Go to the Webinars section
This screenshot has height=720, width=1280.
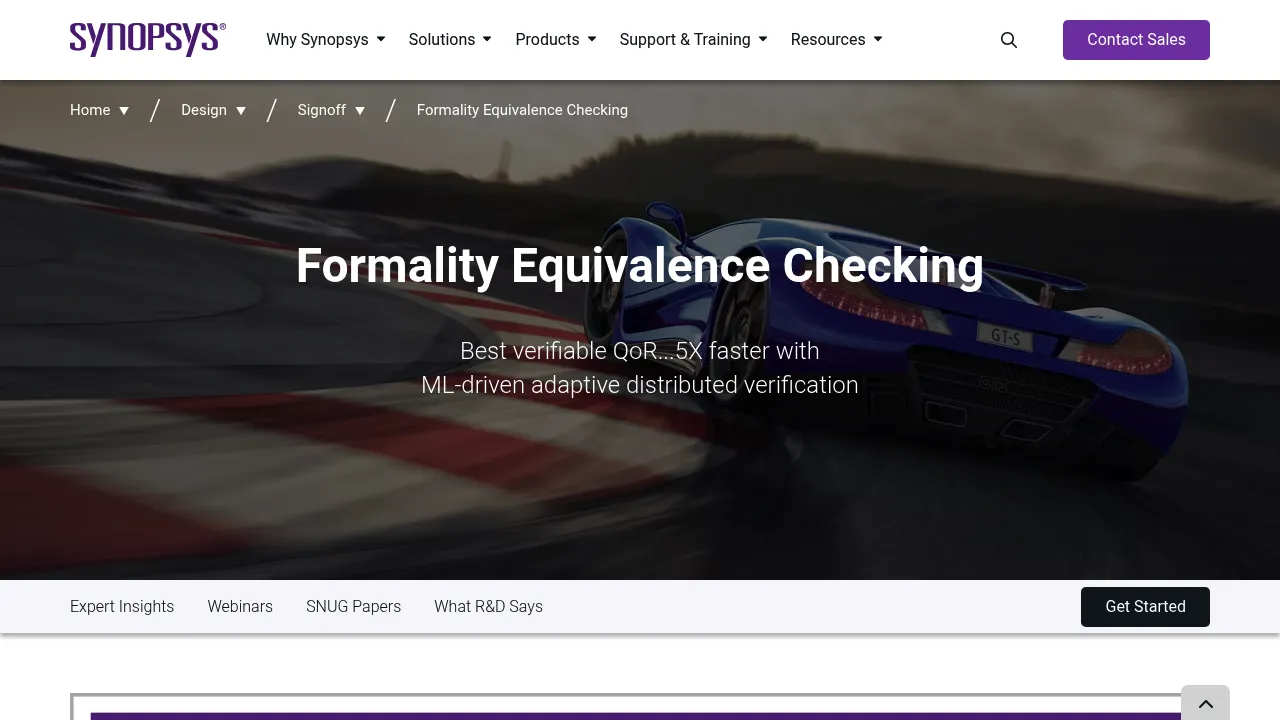[x=240, y=606]
